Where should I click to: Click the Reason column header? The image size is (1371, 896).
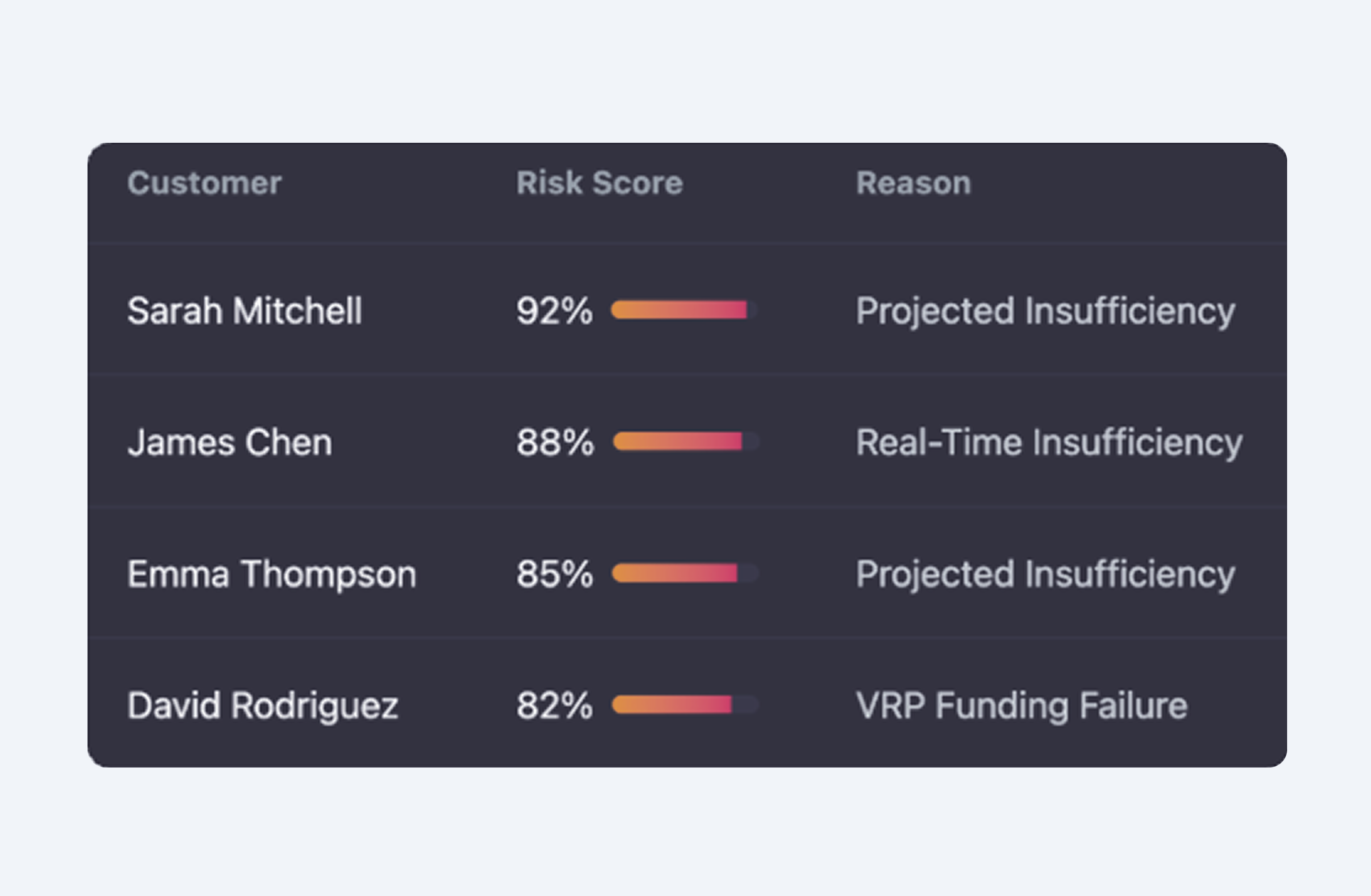tap(914, 183)
